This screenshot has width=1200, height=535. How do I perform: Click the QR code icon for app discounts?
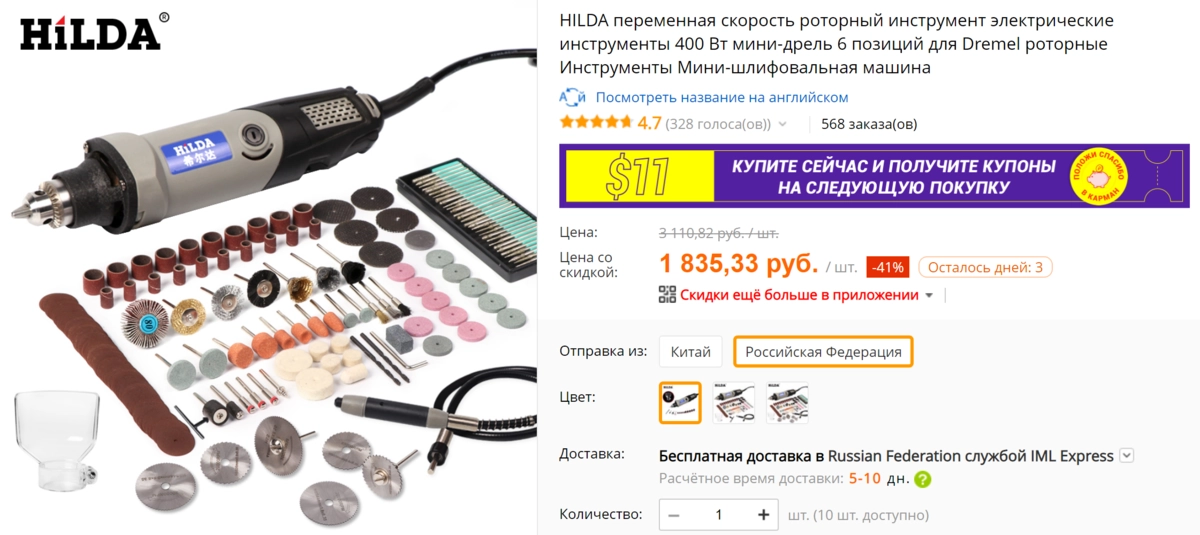point(667,294)
